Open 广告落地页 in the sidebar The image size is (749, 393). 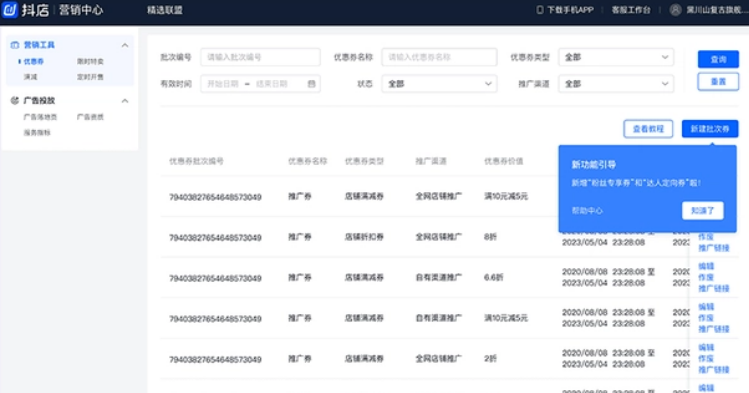pos(40,117)
